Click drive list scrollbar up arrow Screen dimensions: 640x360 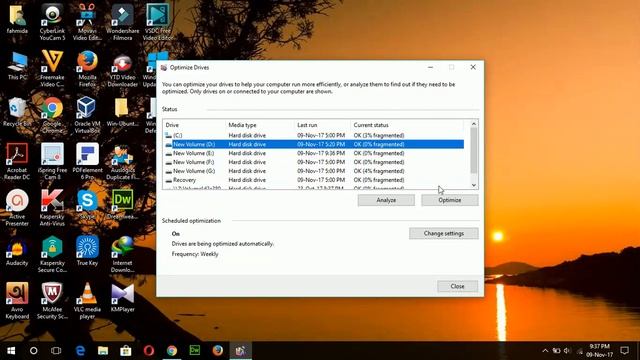pos(473,124)
